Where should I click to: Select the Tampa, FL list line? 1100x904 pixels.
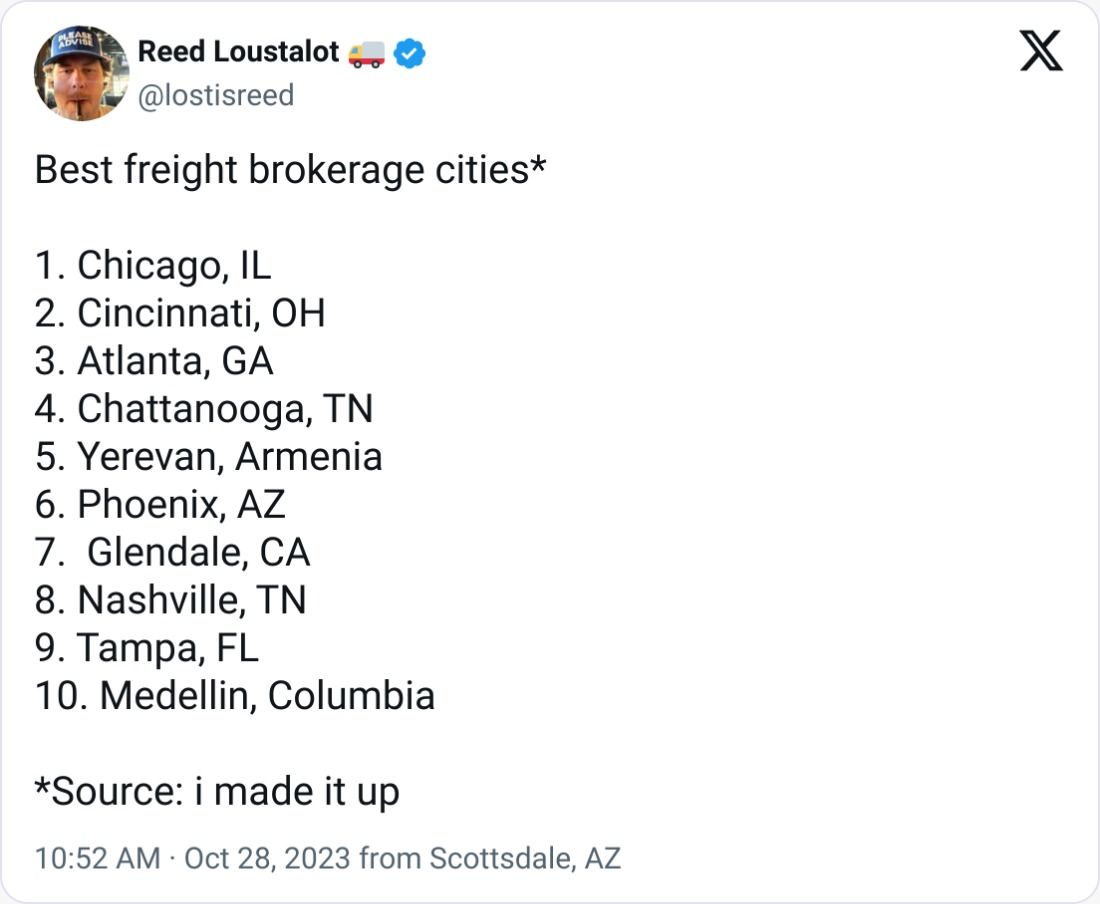tap(146, 648)
